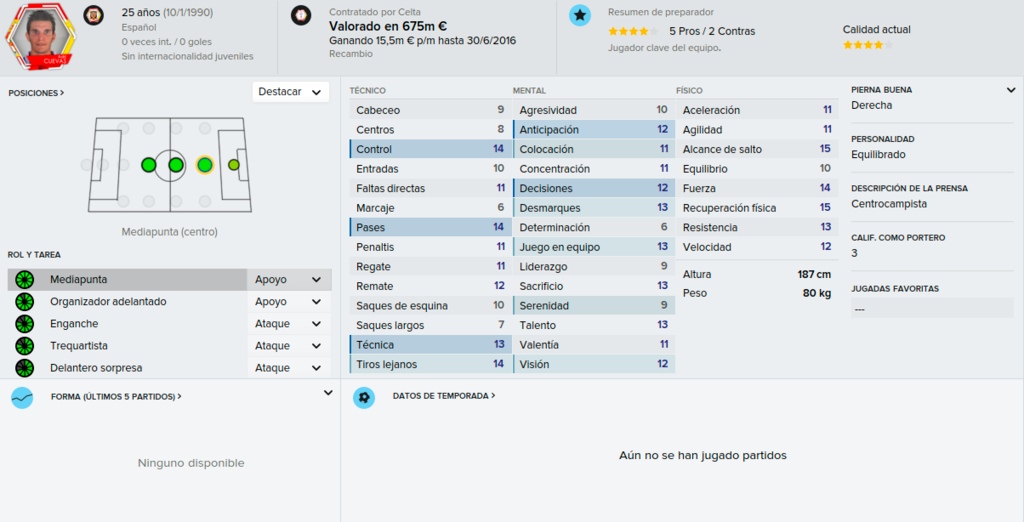Viewport: 1024px width, 522px height.
Task: Collapse the Pierna buena panel chevron
Action: pyautogui.click(x=1011, y=90)
